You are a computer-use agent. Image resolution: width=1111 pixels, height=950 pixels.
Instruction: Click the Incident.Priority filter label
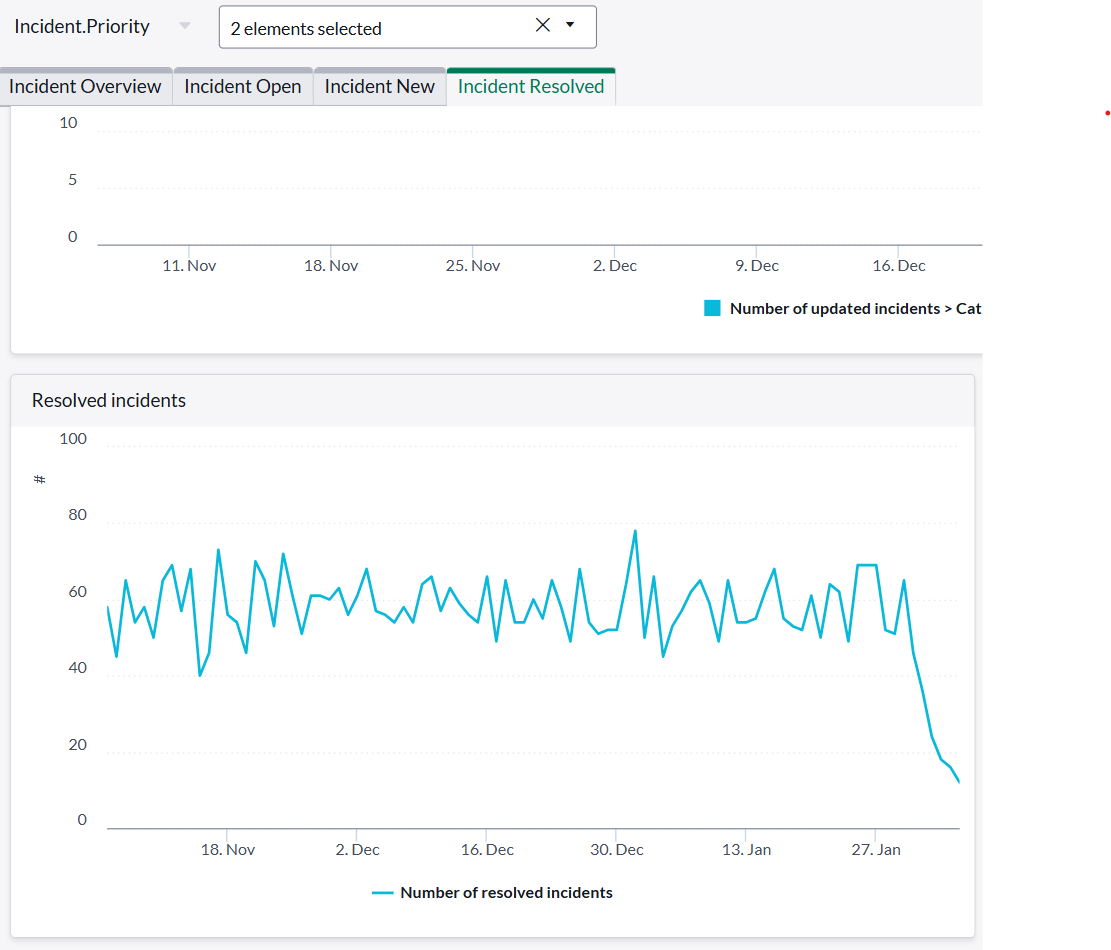pyautogui.click(x=82, y=27)
